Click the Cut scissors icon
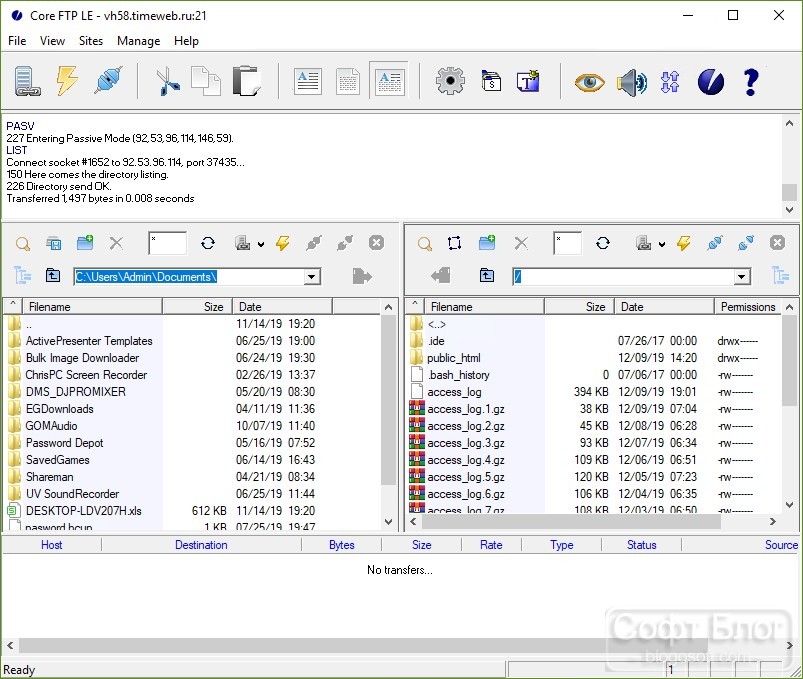Image resolution: width=803 pixels, height=679 pixels. click(167, 81)
